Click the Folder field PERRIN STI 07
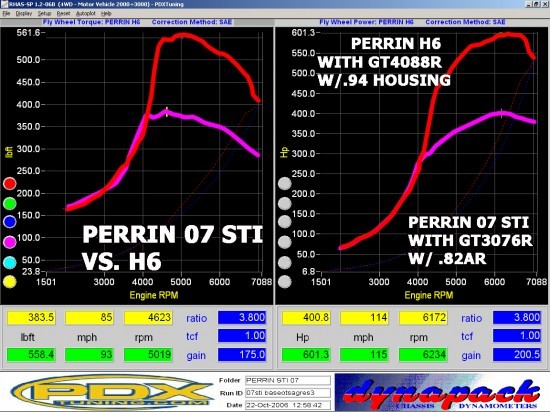 288,380
